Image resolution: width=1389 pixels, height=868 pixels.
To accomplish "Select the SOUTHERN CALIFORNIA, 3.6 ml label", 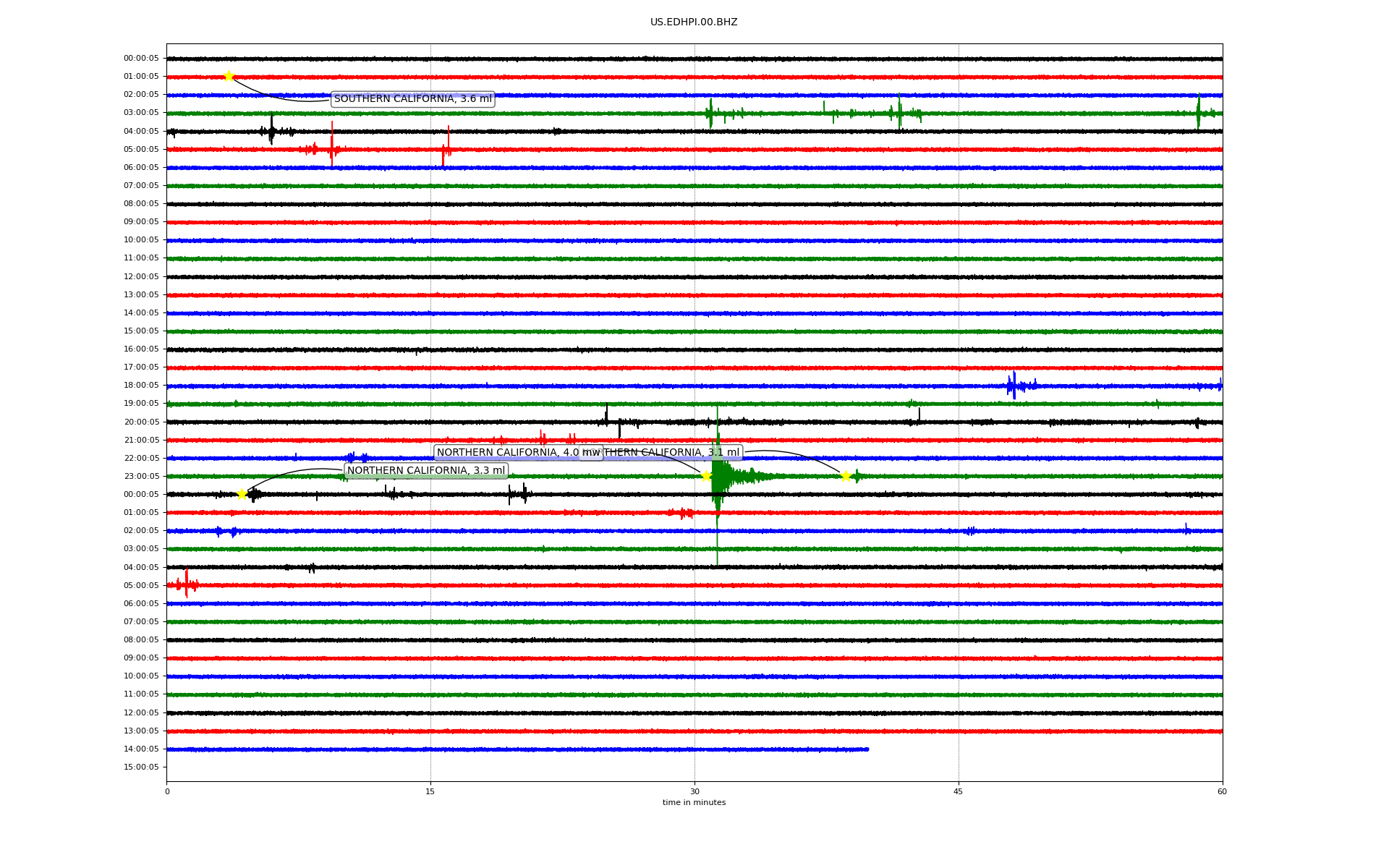I will click(x=412, y=99).
